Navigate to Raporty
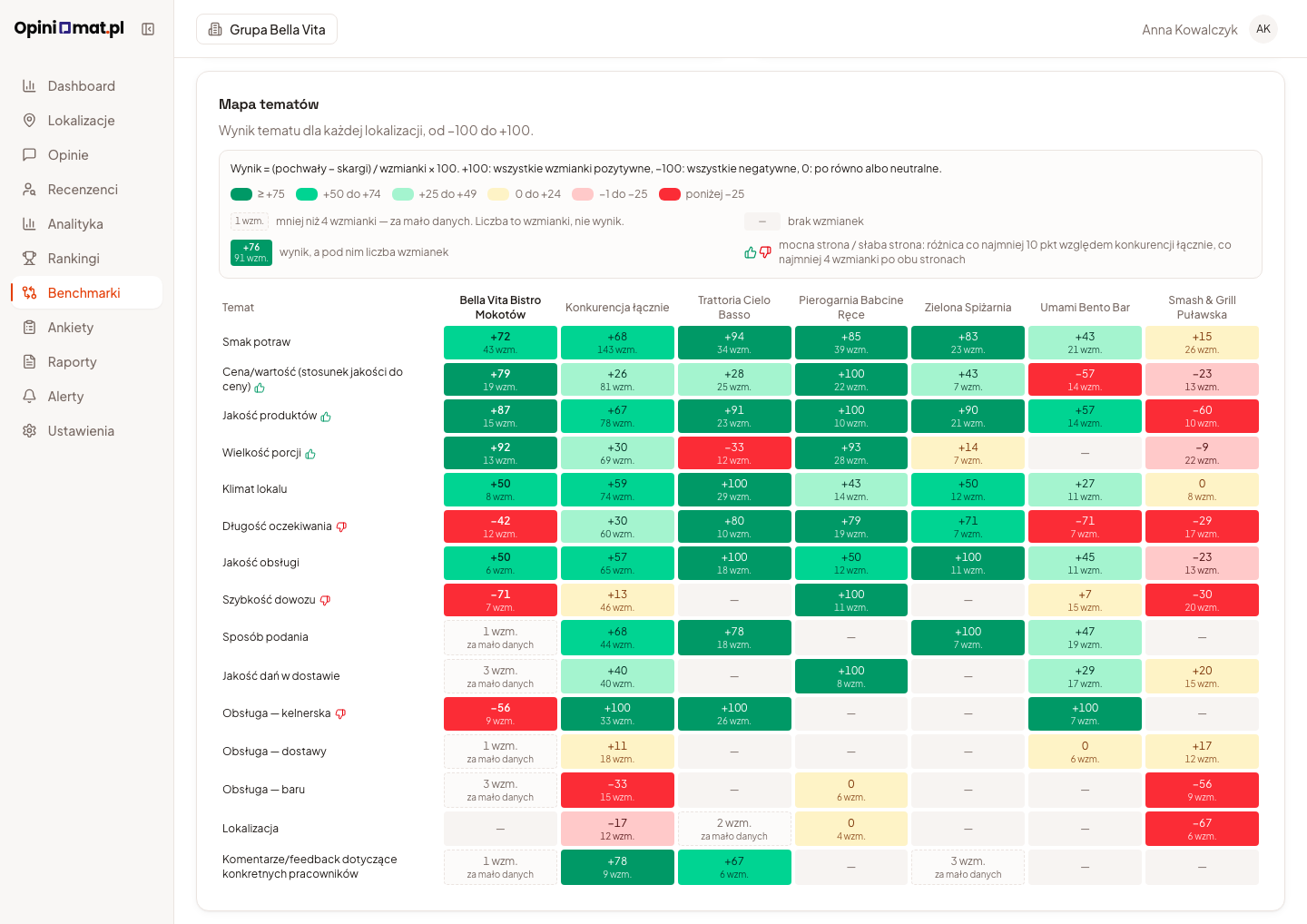 tap(87, 361)
